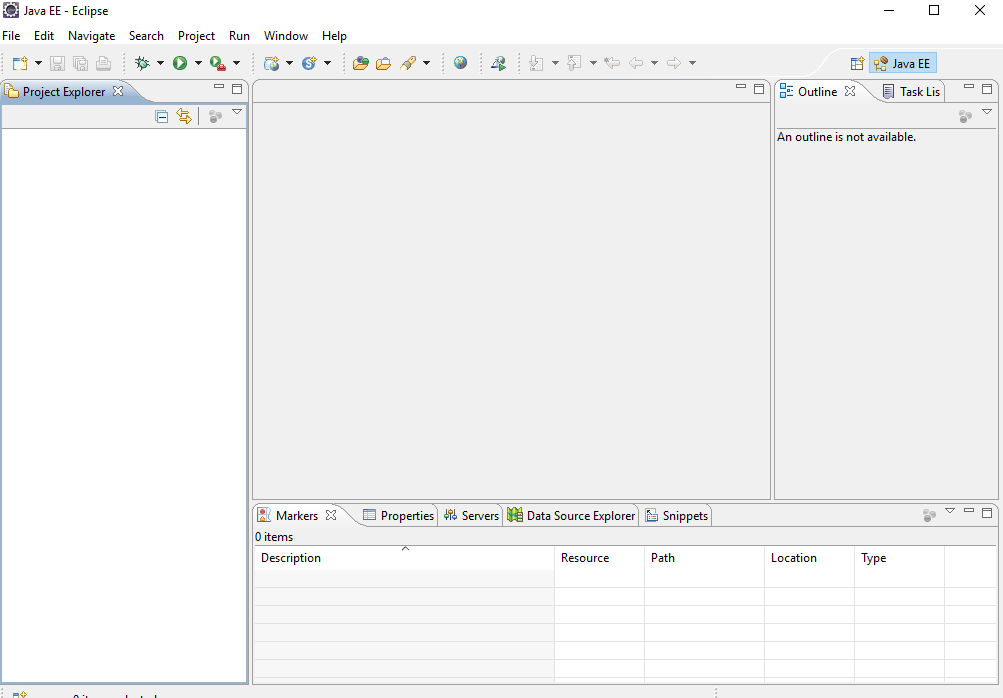Screen dimensions: 1003x698
Task: Open the Next Annotation dropdown arrow
Action: (x=555, y=63)
